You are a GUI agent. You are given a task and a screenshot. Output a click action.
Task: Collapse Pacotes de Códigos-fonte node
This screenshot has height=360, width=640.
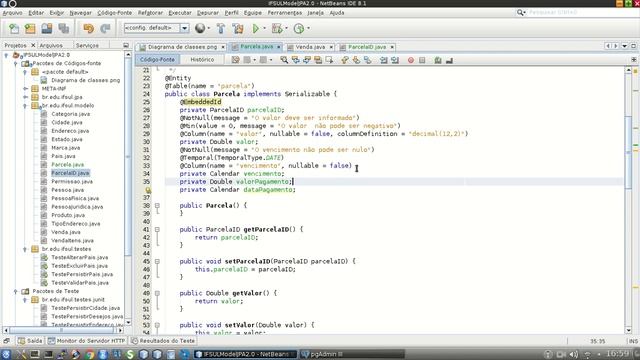(16, 63)
